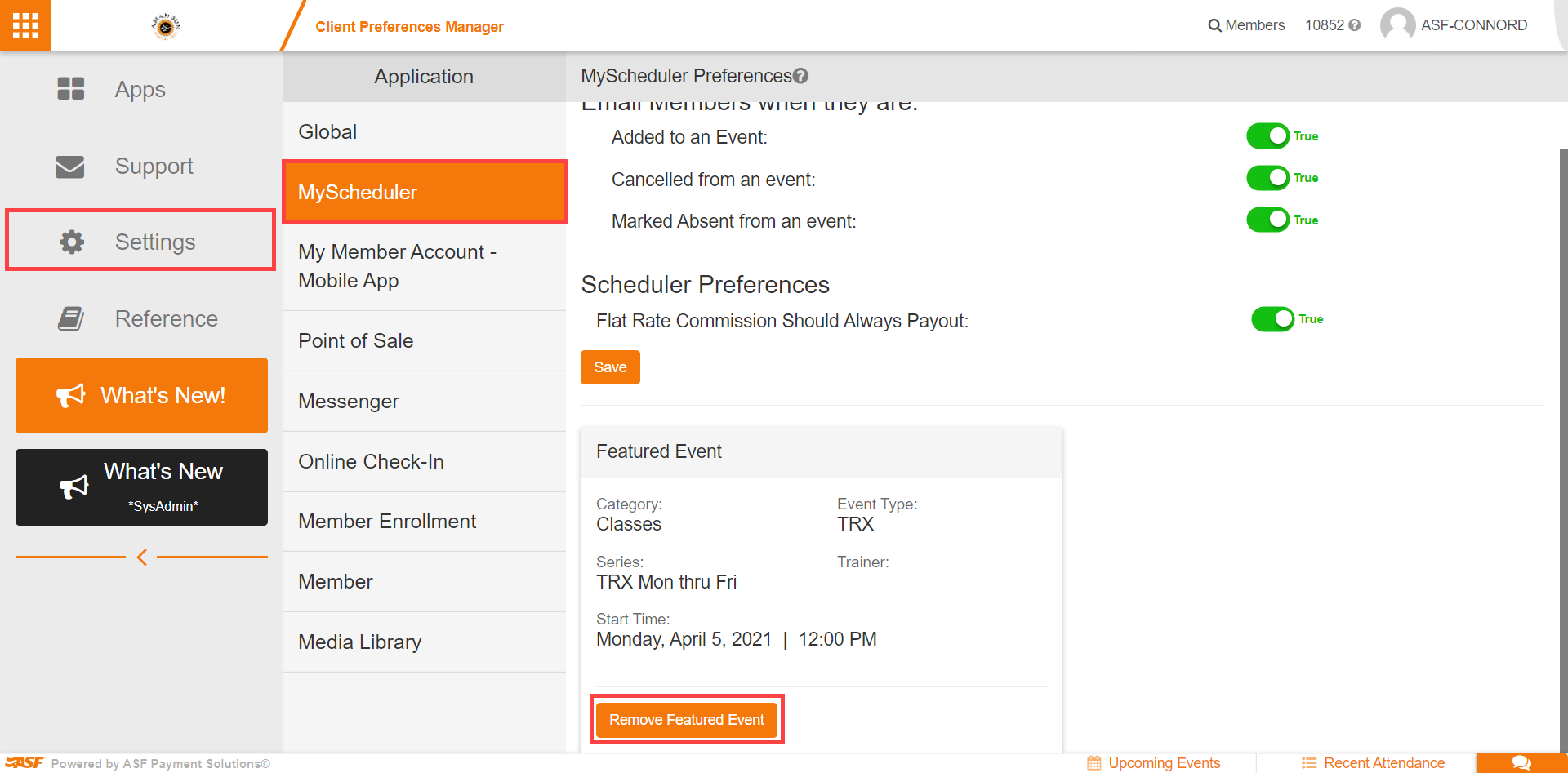Image resolution: width=1568 pixels, height=773 pixels.
Task: Click the help icon next to 10852
Action: 1355,25
